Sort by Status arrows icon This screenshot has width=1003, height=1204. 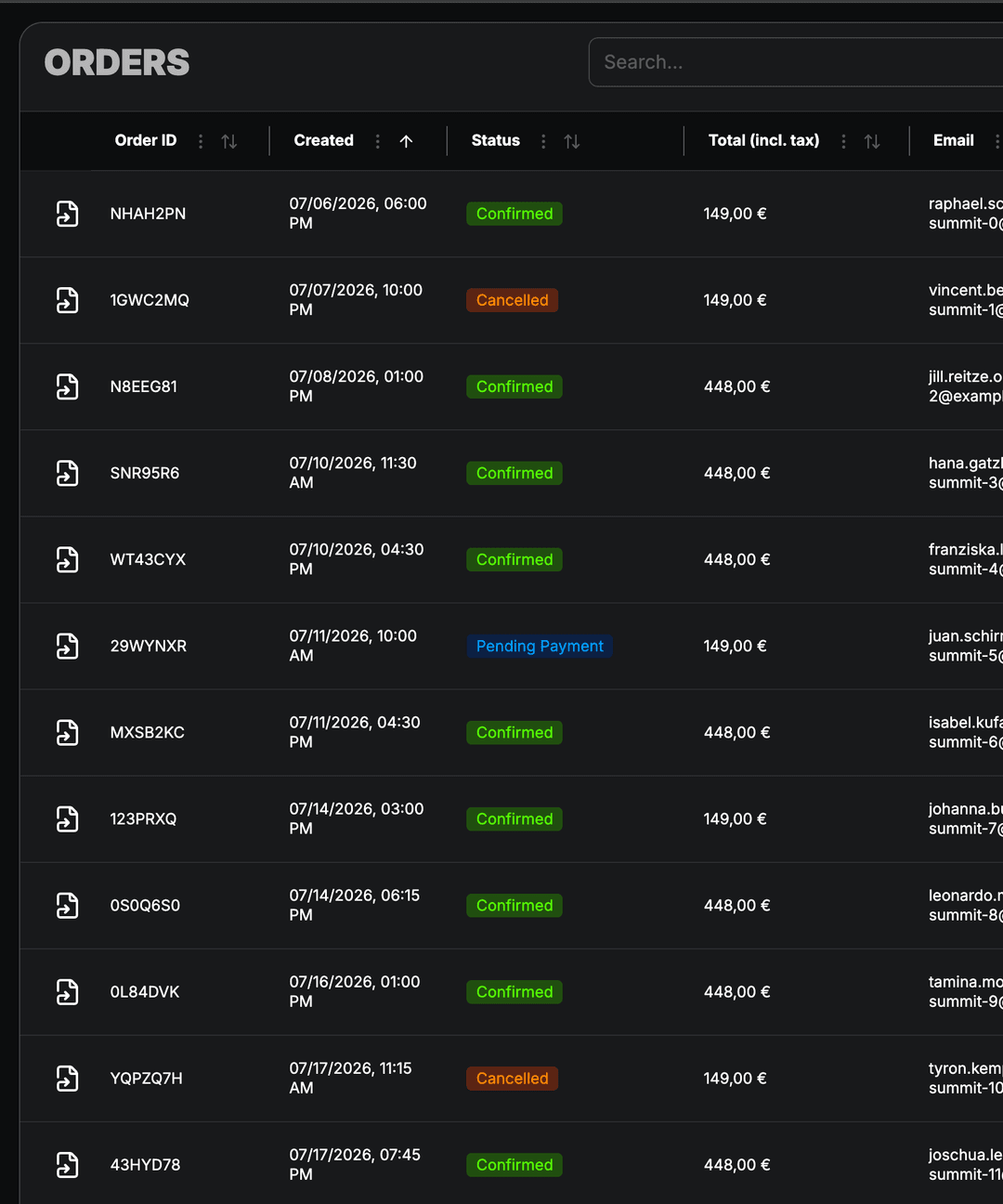pos(572,141)
